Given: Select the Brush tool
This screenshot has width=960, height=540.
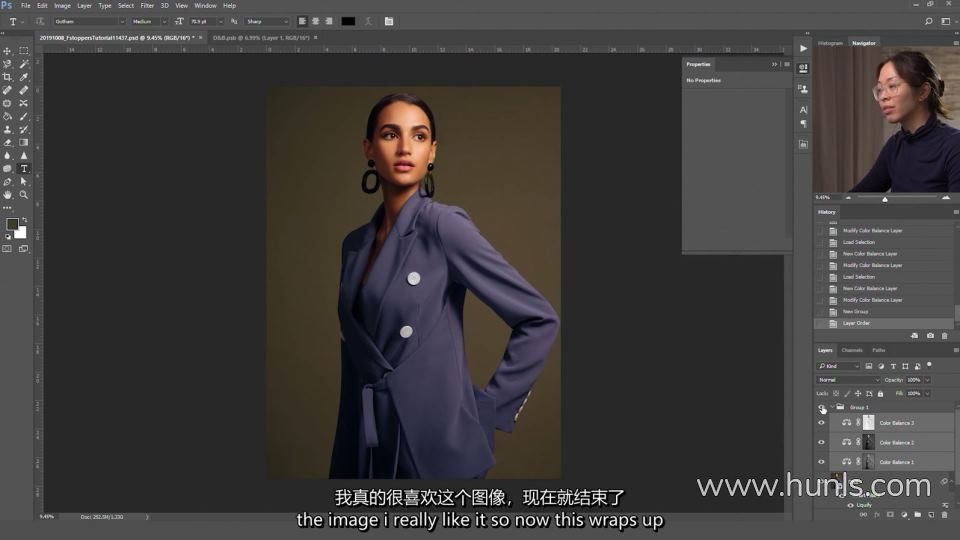Looking at the screenshot, I should tap(23, 116).
